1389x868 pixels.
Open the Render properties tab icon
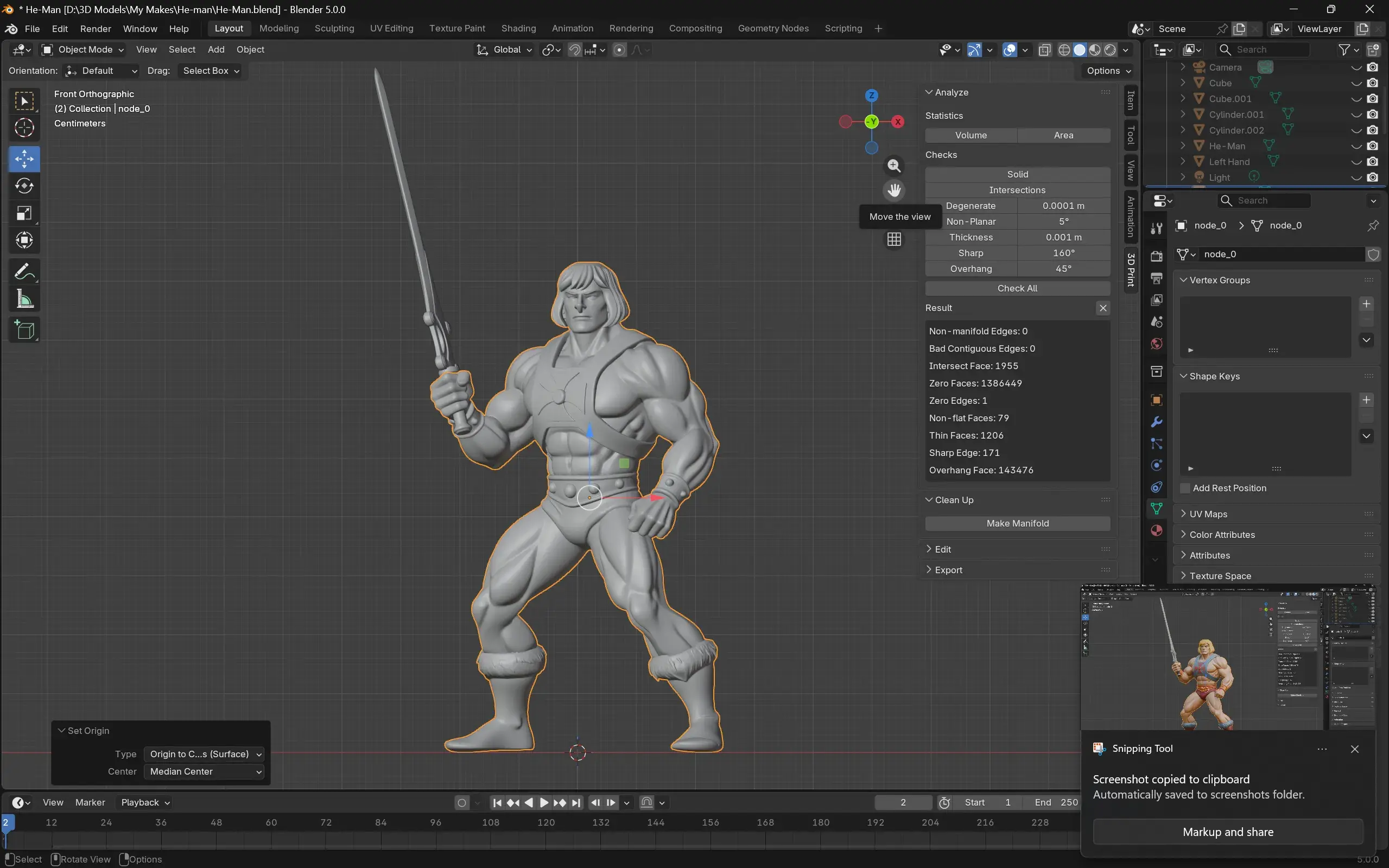[1156, 257]
